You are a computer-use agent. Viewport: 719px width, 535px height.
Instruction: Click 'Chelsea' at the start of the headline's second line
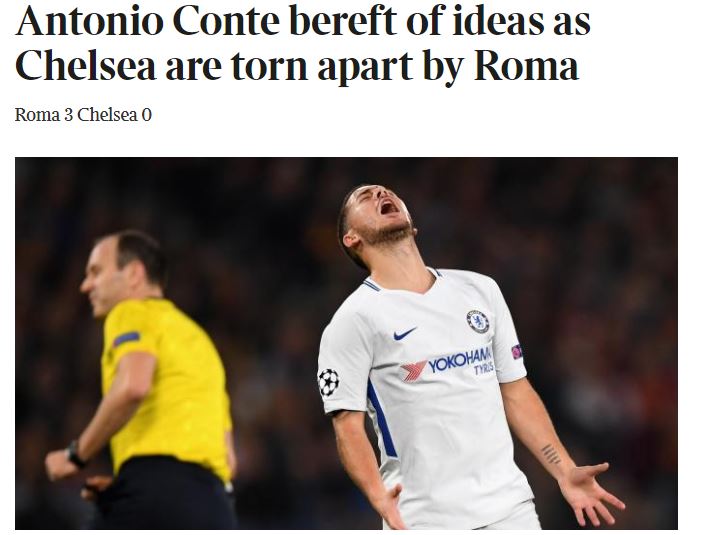click(x=86, y=66)
